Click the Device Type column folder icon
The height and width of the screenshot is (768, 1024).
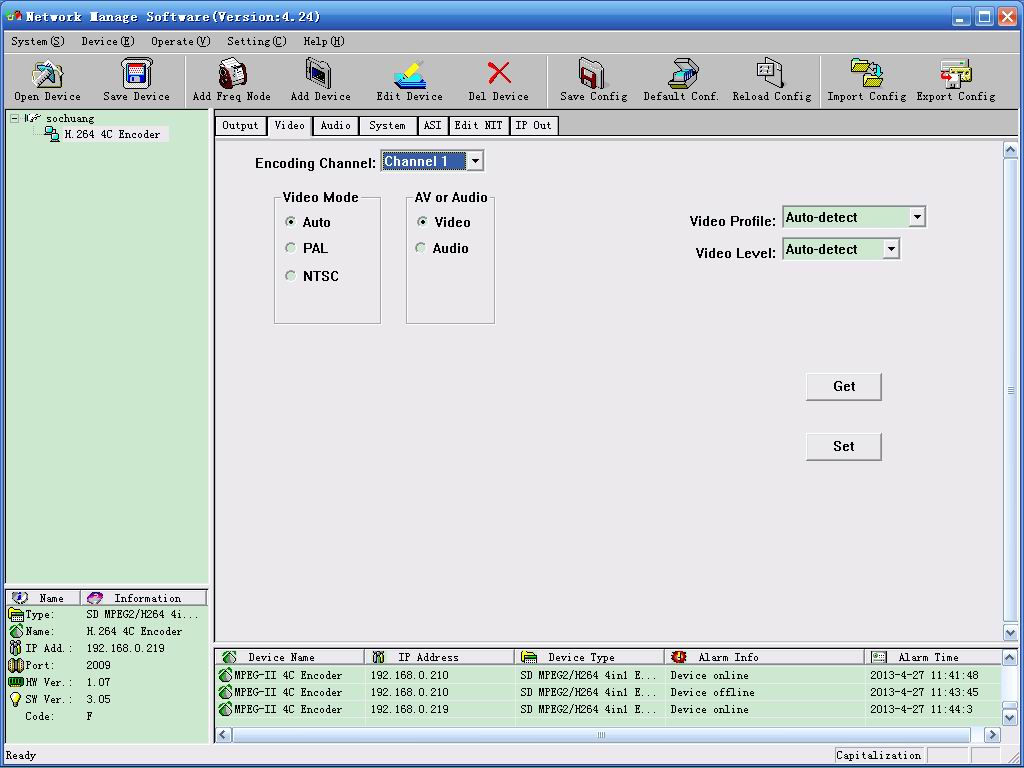click(x=529, y=657)
